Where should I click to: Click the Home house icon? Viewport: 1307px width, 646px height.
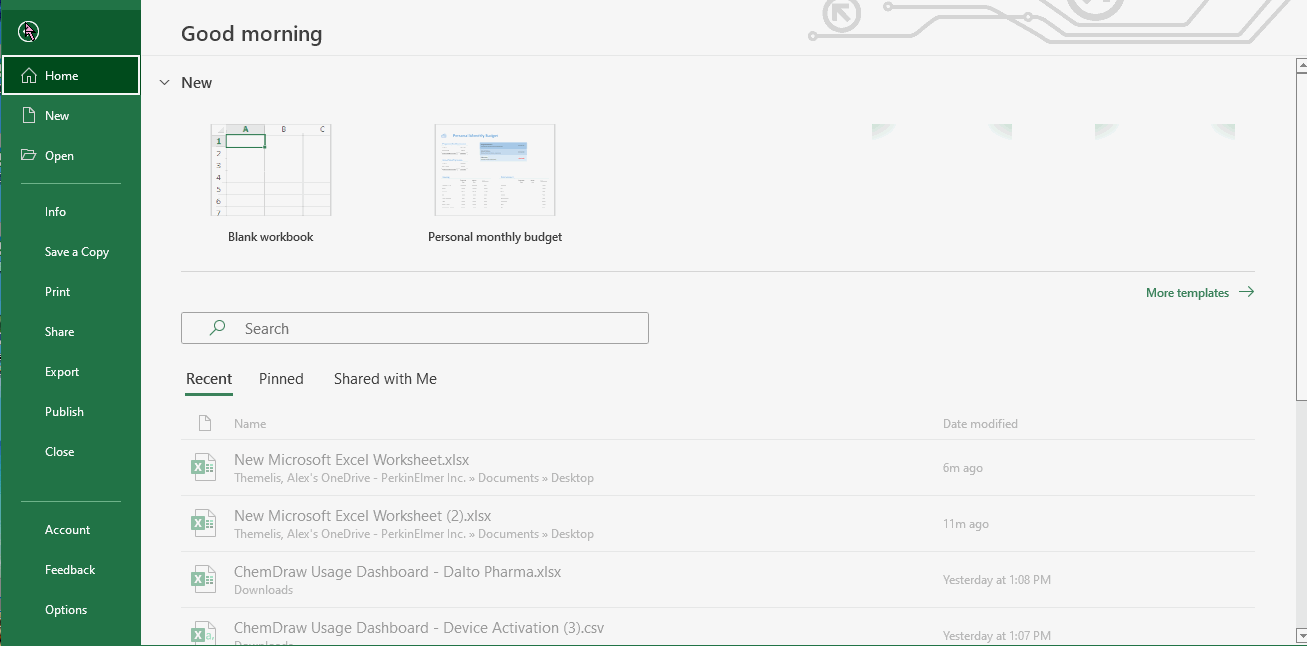[29, 76]
